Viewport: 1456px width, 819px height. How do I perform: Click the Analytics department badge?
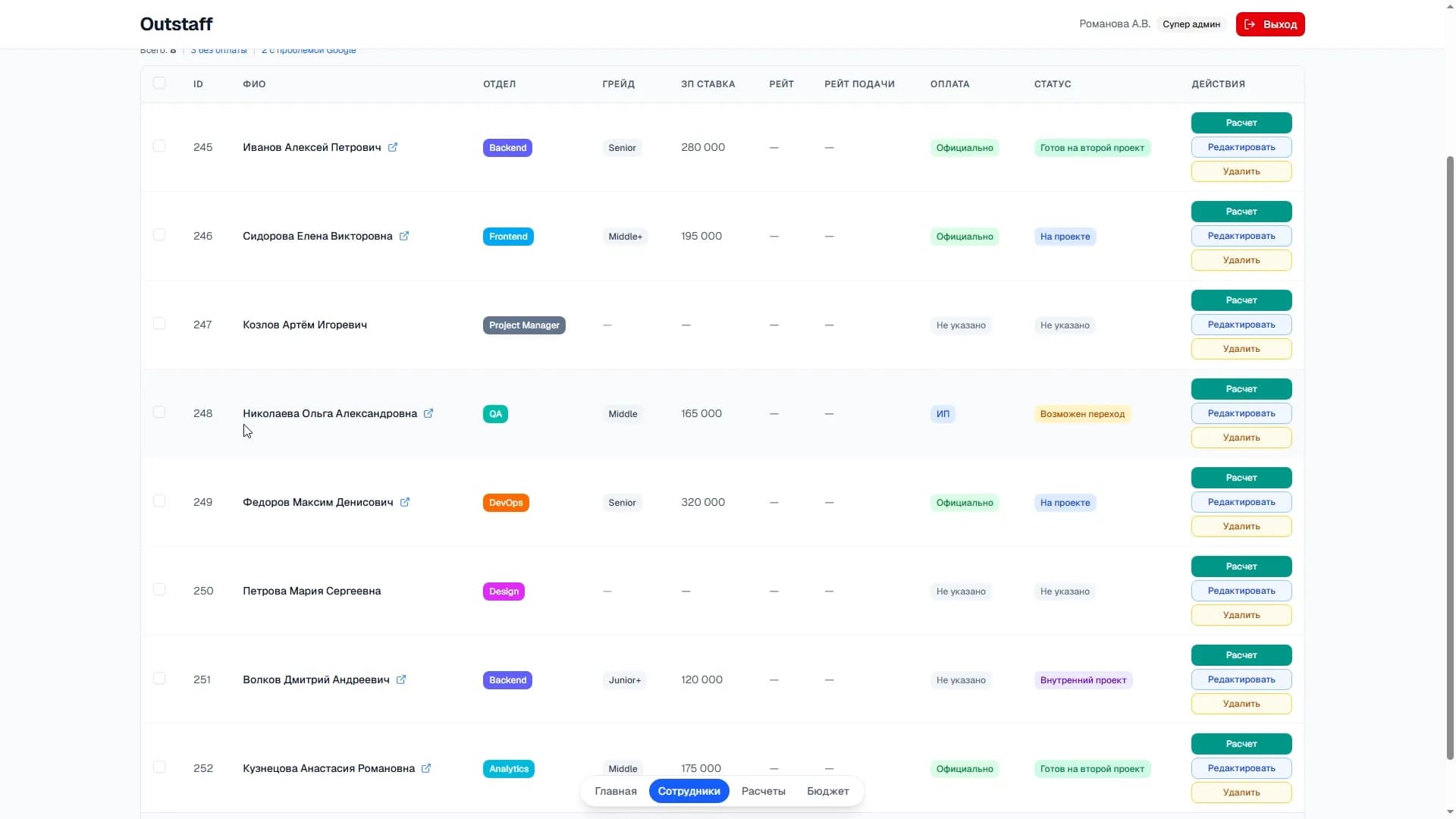[x=509, y=769]
